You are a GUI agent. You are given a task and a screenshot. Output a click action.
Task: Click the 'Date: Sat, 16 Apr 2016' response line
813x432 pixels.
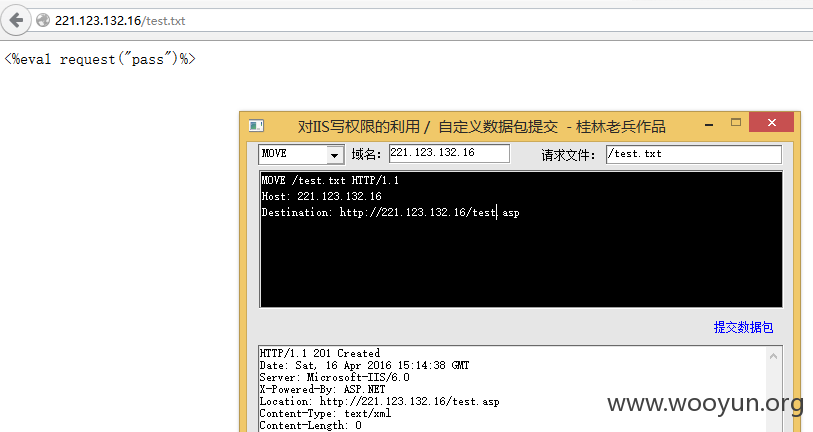point(364,366)
